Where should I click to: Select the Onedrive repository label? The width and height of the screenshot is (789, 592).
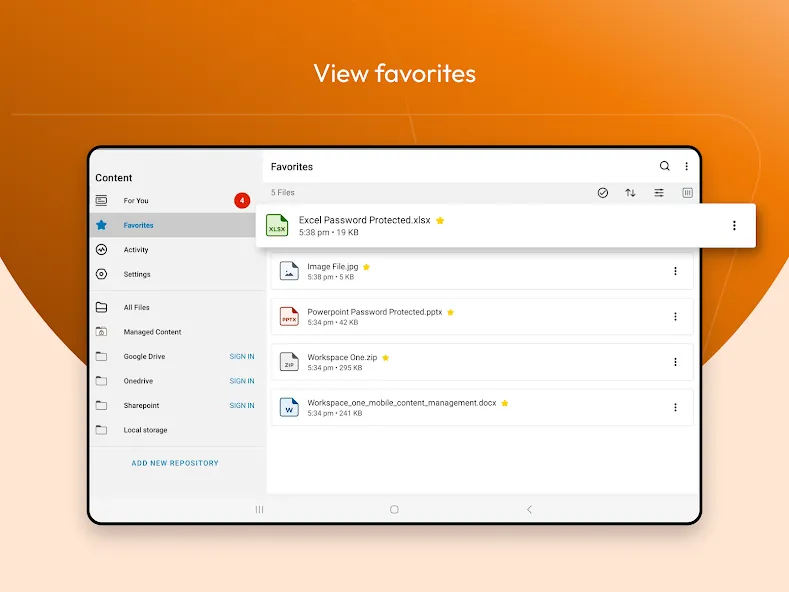138,381
